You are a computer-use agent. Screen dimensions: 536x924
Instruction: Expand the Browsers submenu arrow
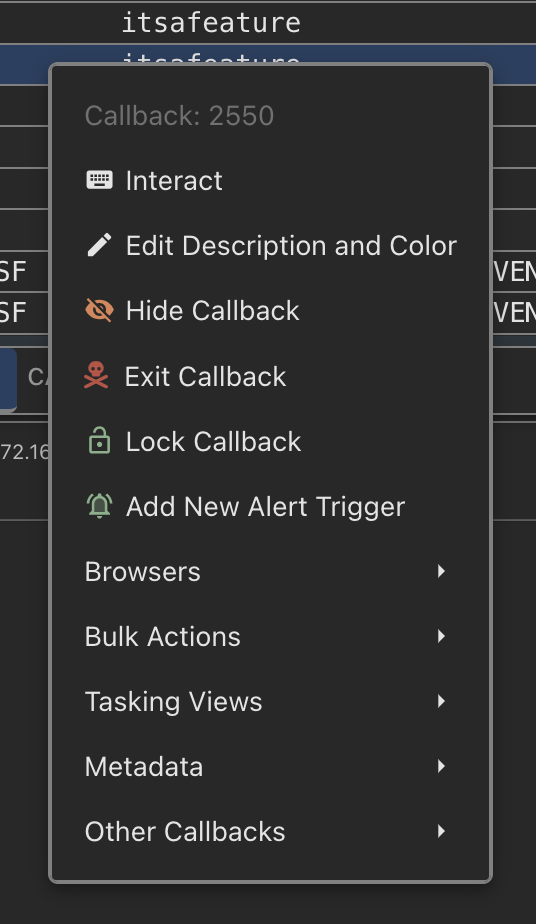coord(441,571)
